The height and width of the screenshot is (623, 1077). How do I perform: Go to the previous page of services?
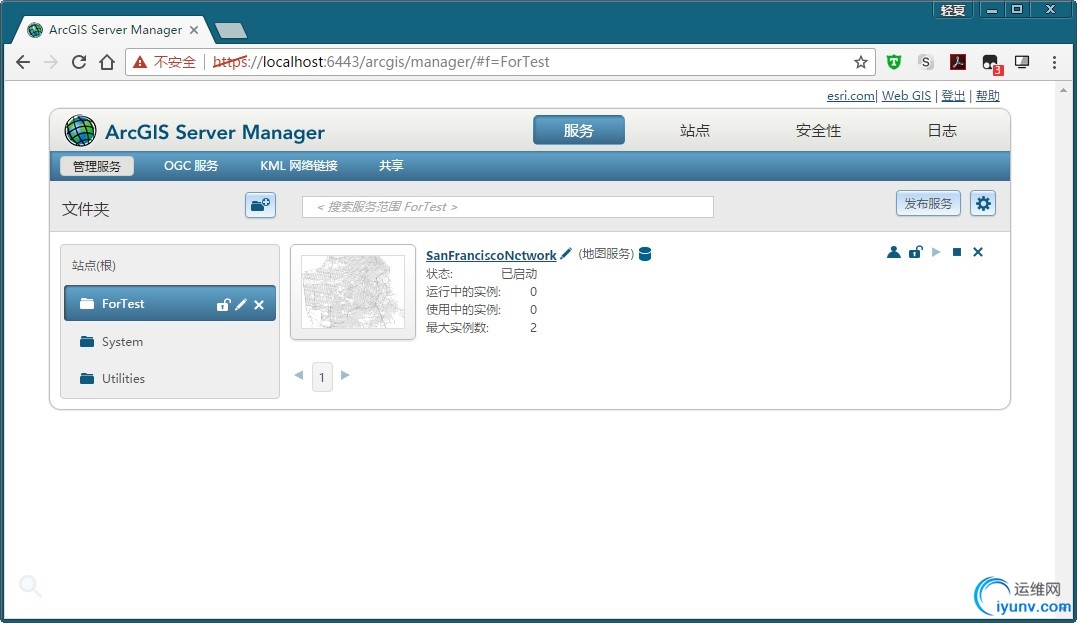point(299,375)
